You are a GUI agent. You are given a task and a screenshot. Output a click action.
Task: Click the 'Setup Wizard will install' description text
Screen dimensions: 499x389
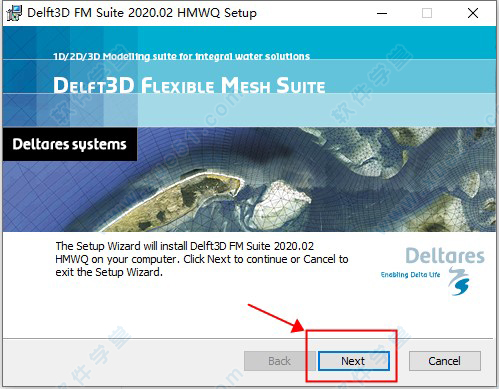pyautogui.click(x=202, y=259)
